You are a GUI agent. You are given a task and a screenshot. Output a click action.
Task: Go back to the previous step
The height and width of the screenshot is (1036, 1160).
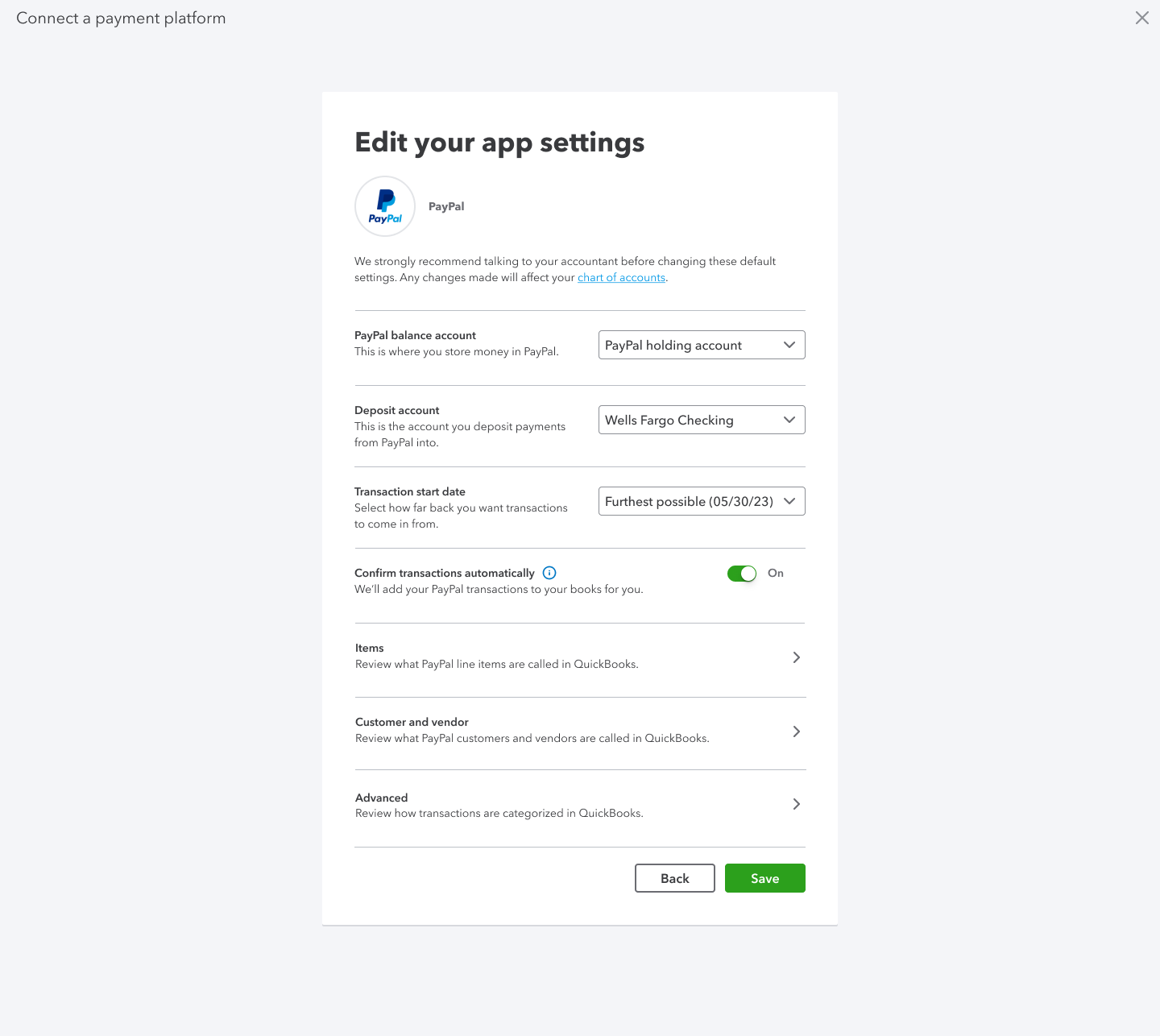pyautogui.click(x=674, y=878)
